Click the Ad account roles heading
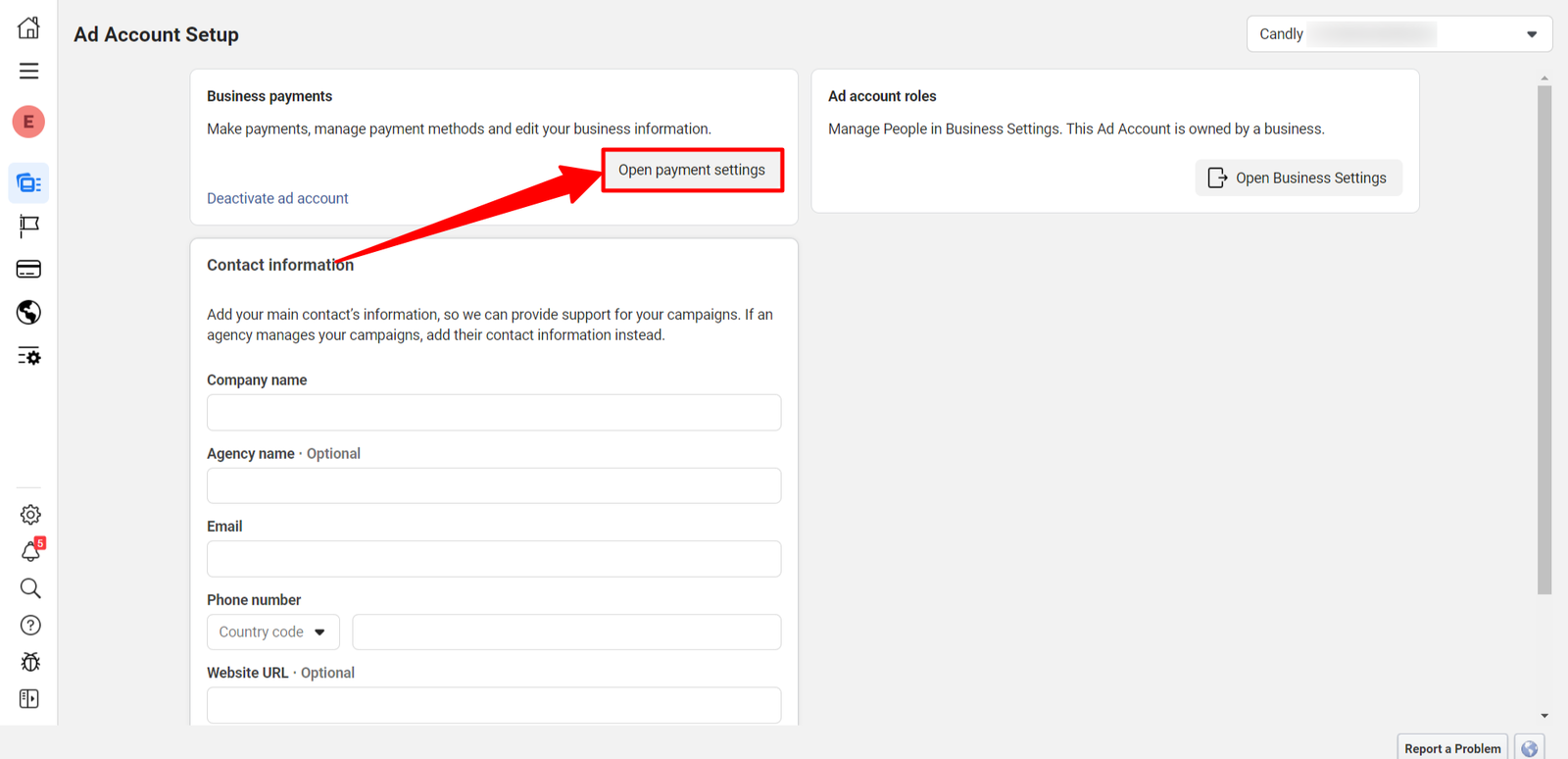This screenshot has width=1568, height=759. [882, 96]
